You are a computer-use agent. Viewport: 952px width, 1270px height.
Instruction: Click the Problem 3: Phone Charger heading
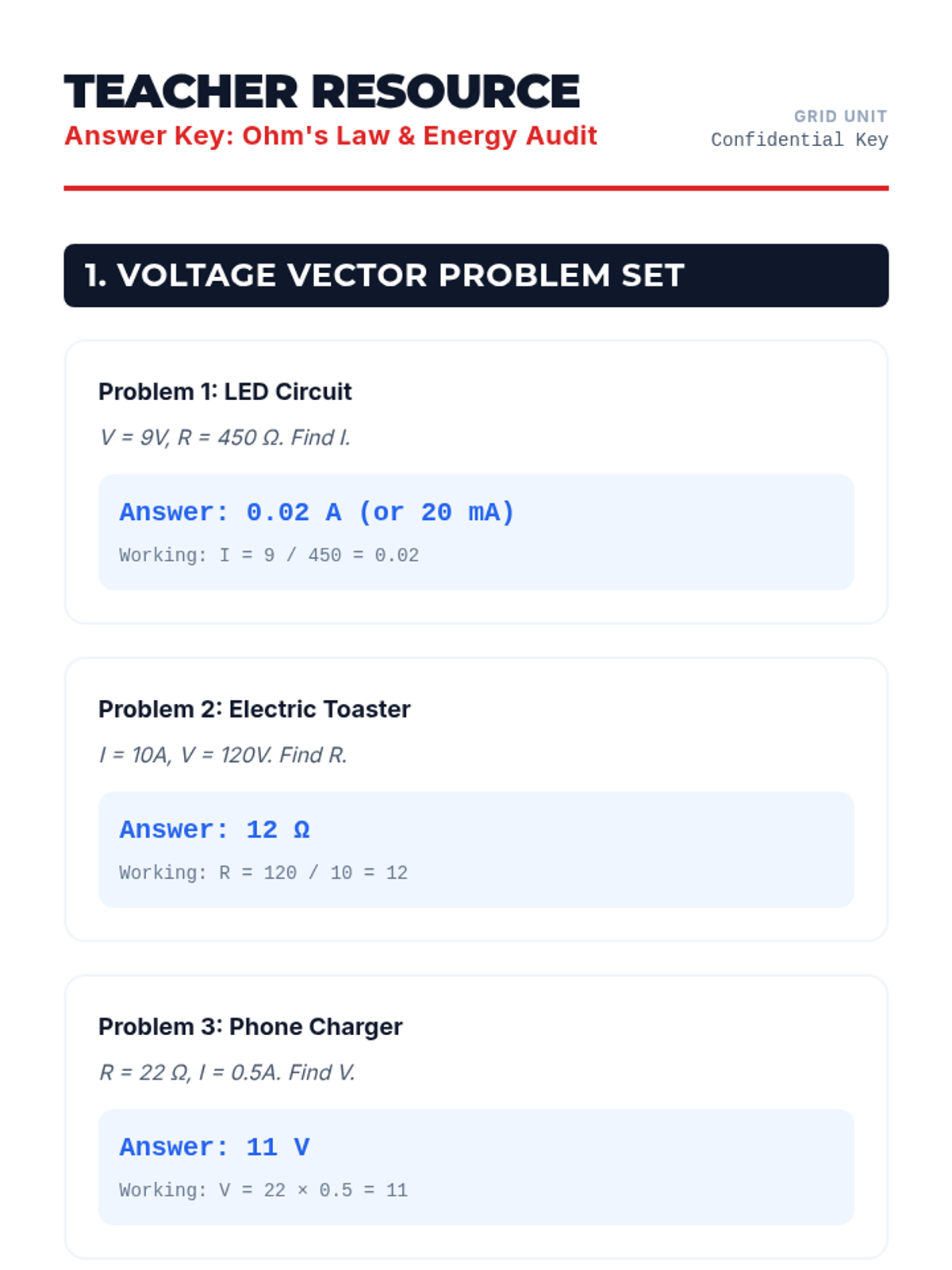pyautogui.click(x=250, y=1026)
